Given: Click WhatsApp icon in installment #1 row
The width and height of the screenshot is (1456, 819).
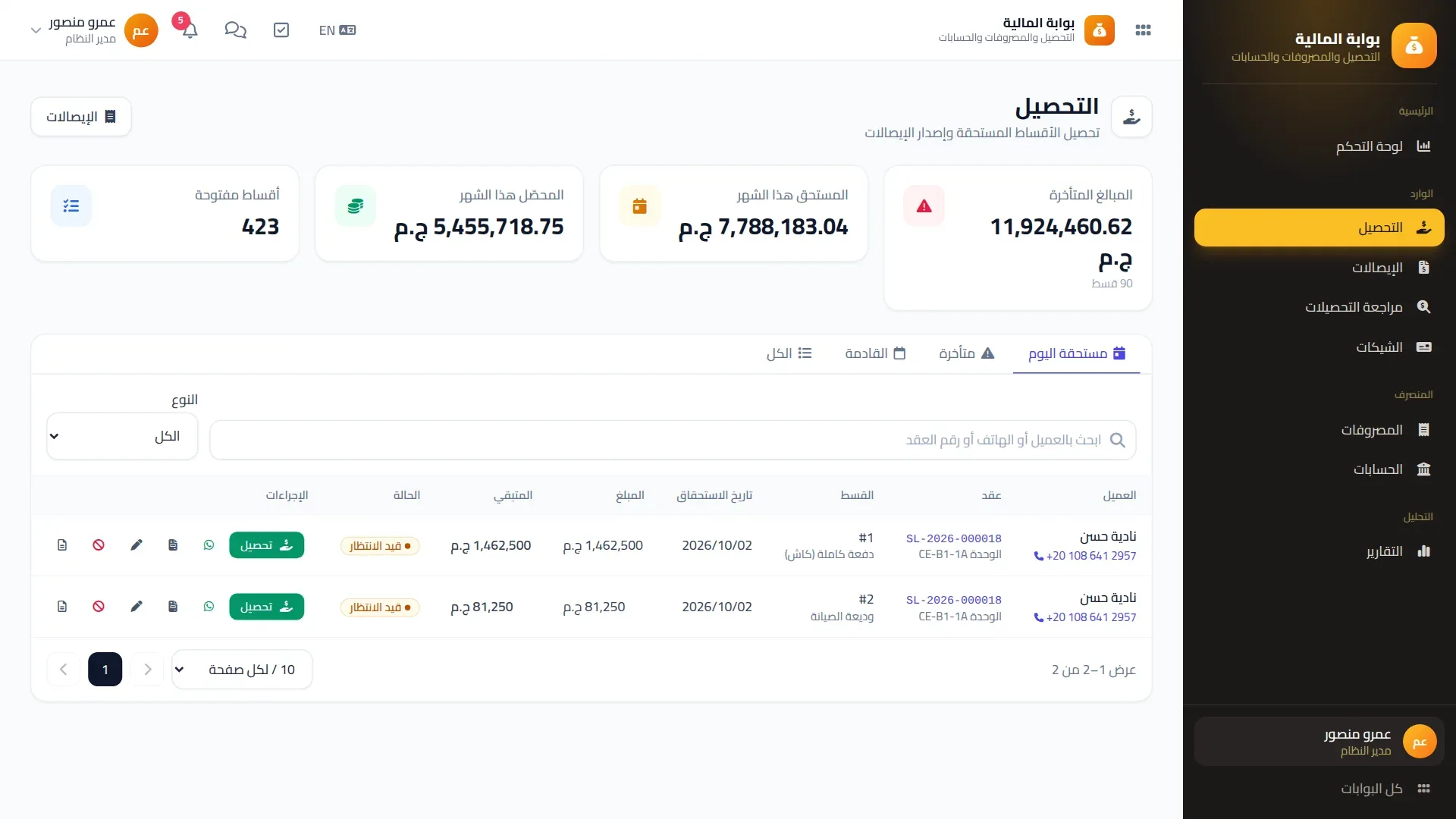Looking at the screenshot, I should point(209,545).
